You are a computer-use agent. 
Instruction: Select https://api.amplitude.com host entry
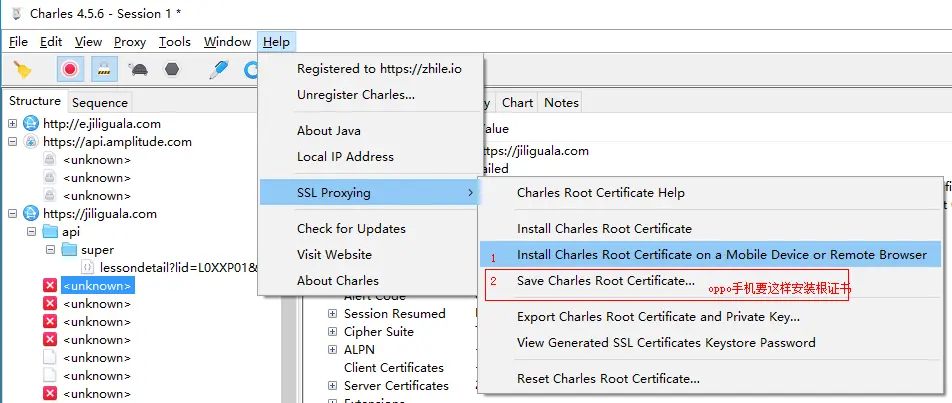[x=117, y=142]
